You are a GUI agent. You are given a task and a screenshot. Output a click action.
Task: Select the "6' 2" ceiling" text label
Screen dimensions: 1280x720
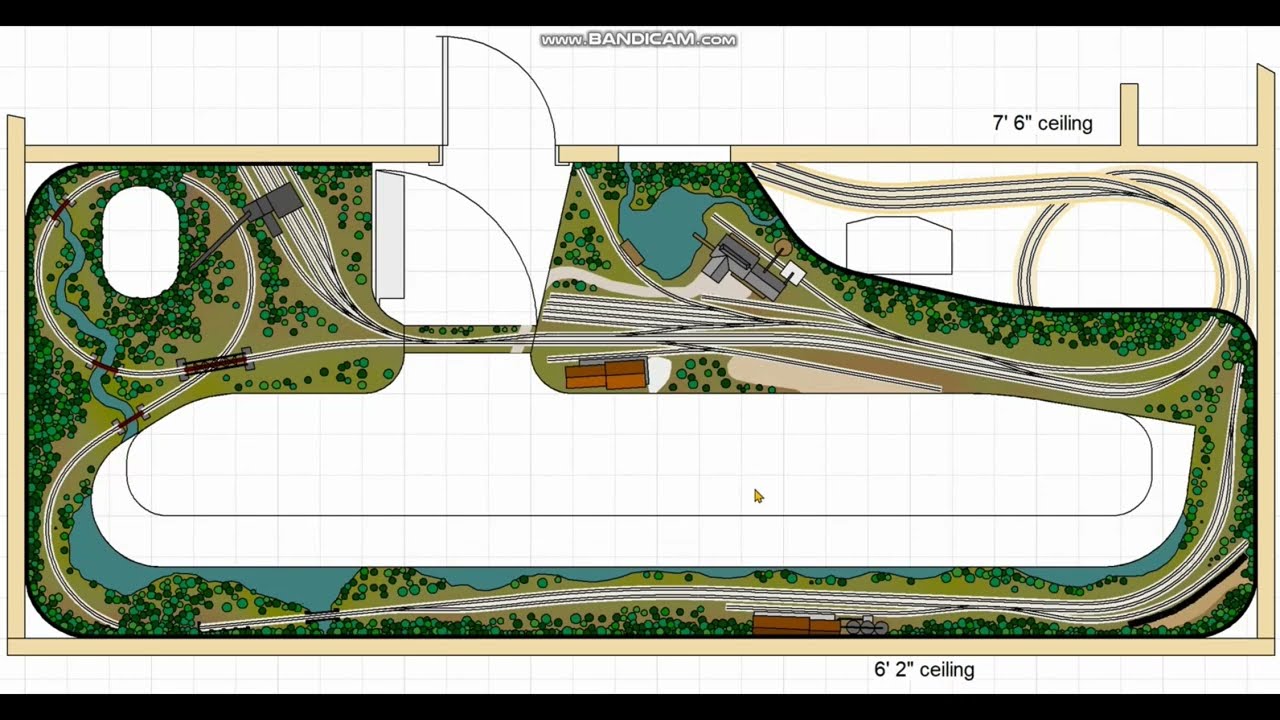924,669
